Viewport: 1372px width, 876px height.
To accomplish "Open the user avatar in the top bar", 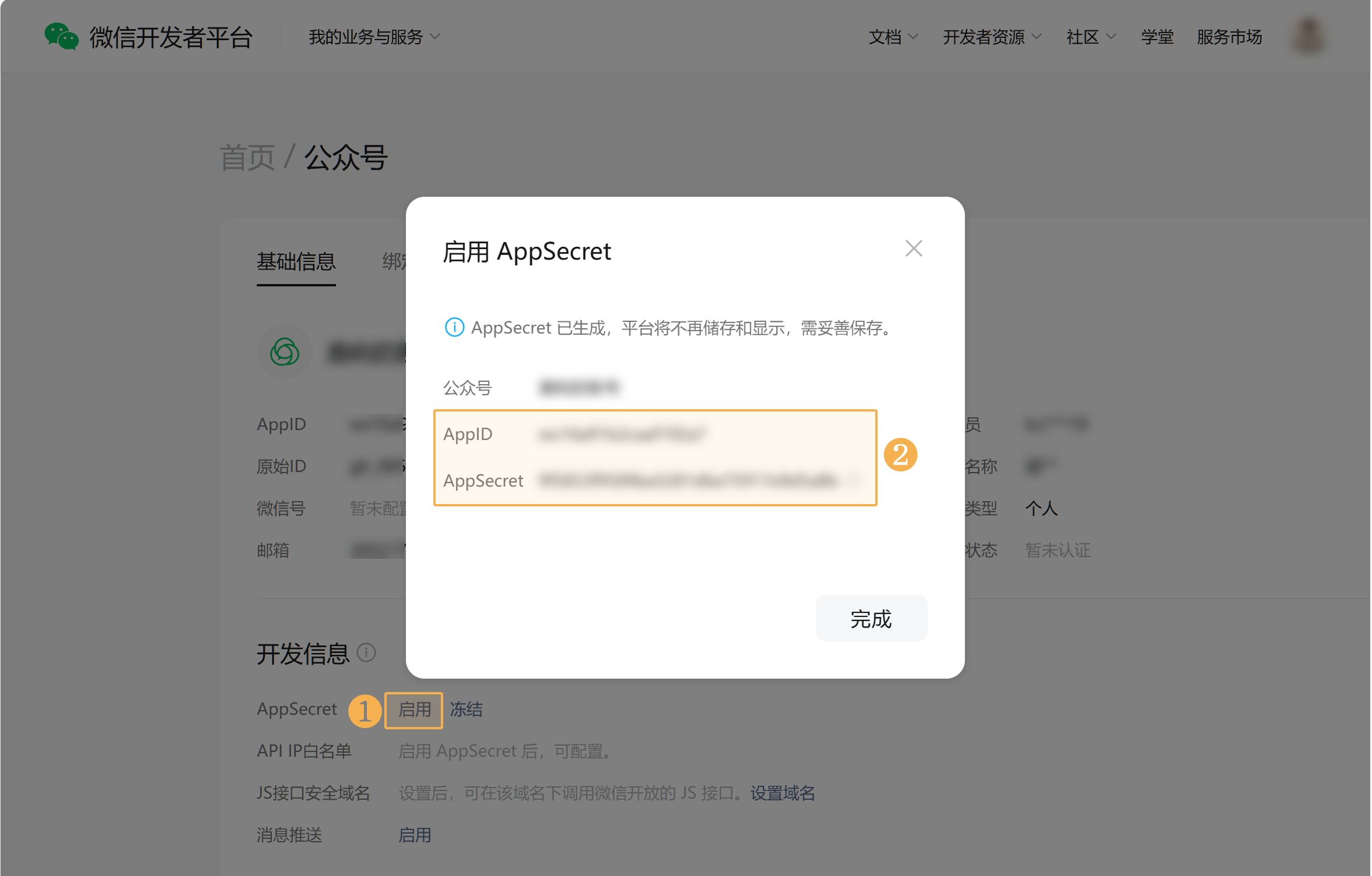I will click(x=1309, y=37).
